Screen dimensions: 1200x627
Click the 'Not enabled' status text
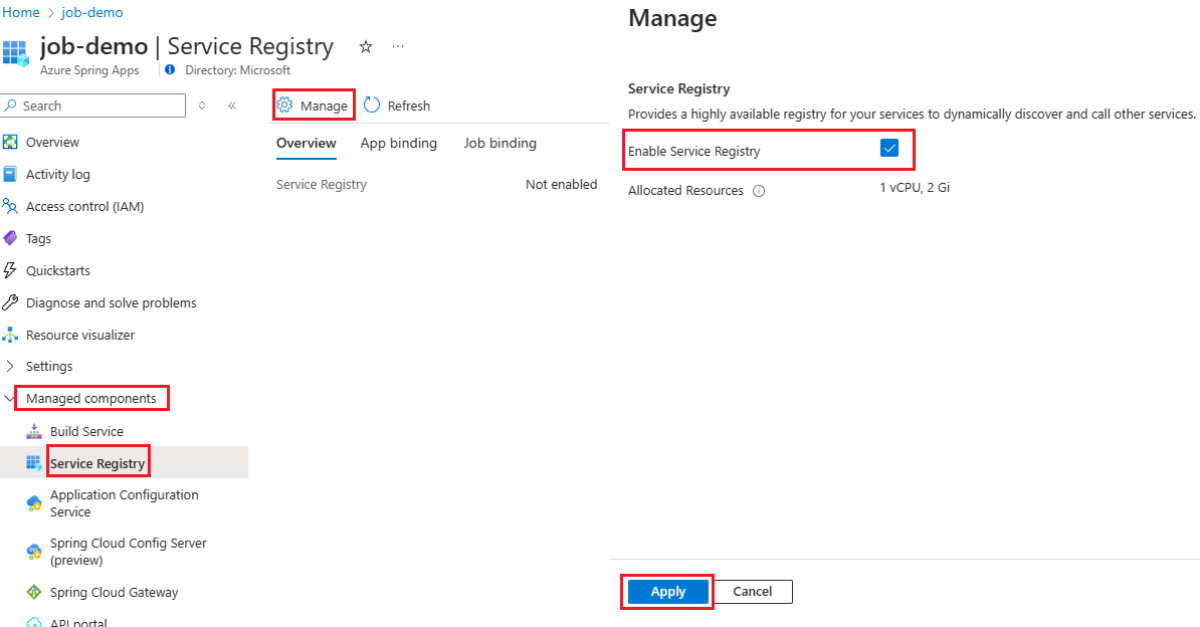click(x=561, y=184)
